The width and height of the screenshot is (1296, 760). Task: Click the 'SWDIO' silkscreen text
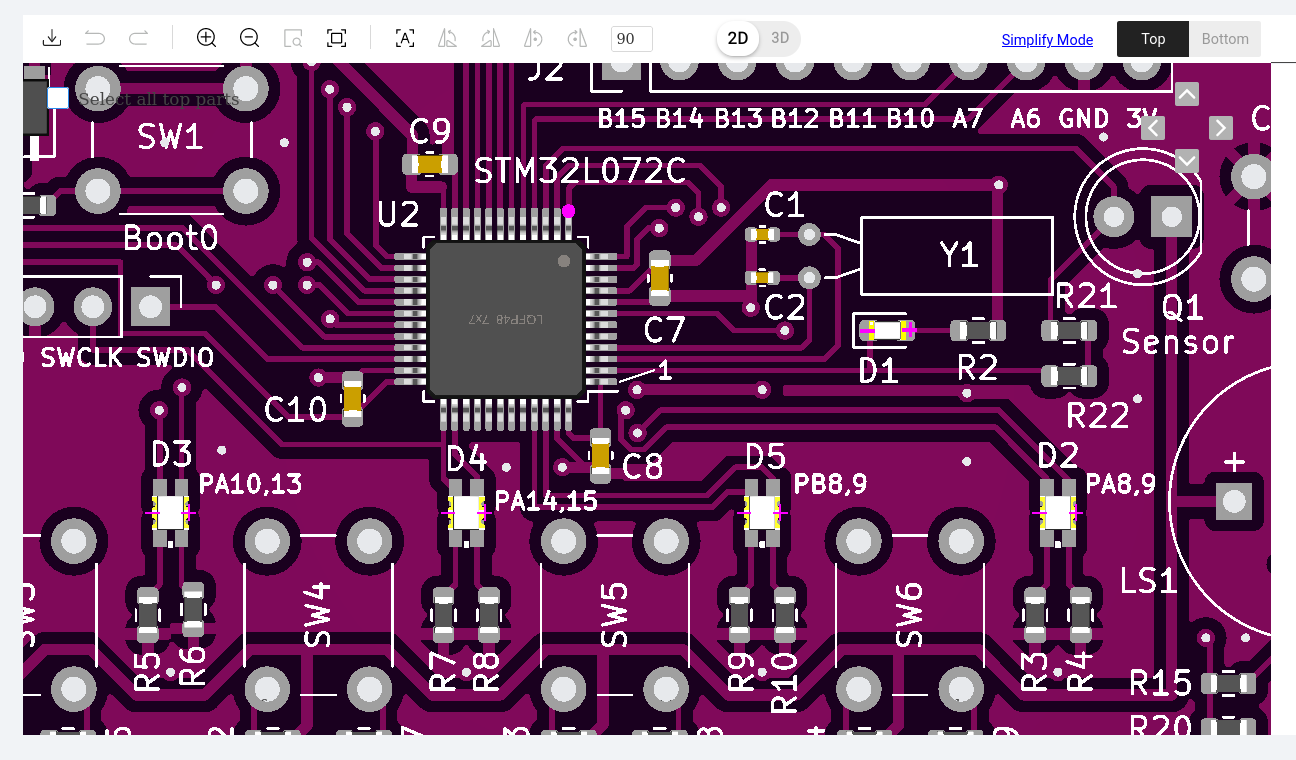[175, 358]
